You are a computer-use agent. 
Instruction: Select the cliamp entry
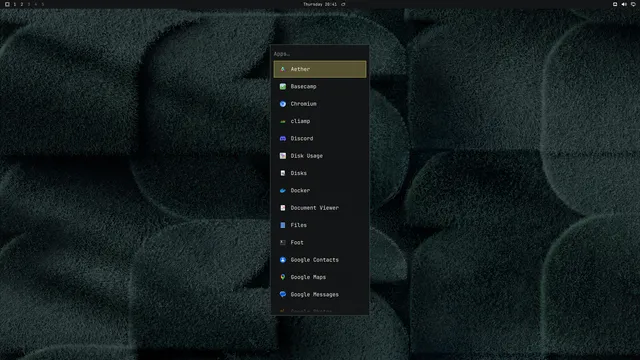point(320,121)
